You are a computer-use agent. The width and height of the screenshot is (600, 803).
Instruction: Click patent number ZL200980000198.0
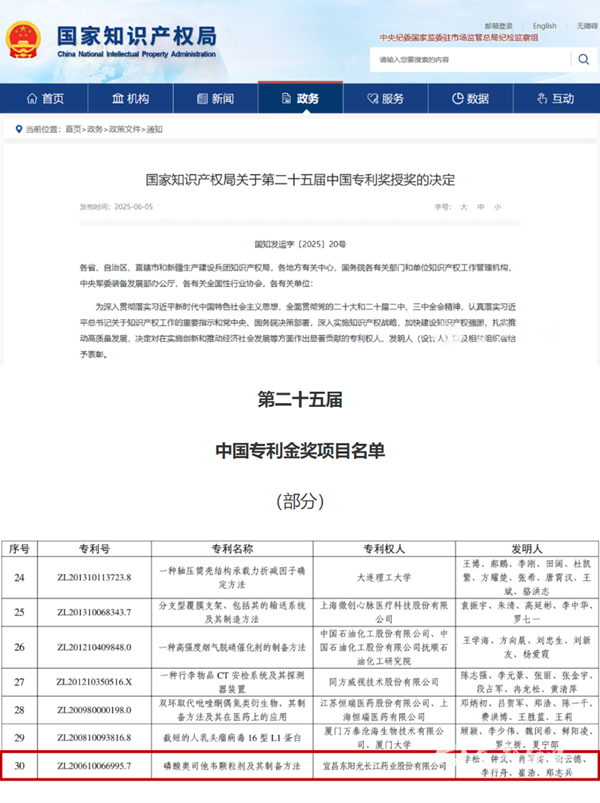click(x=94, y=710)
